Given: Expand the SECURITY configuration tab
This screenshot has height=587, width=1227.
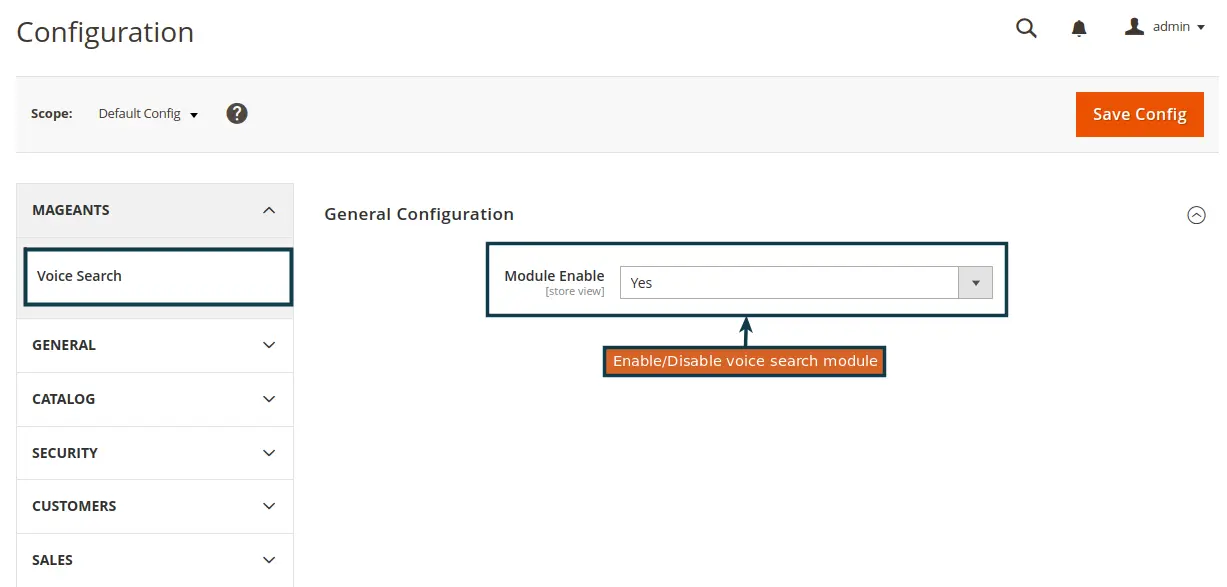Looking at the screenshot, I should click(x=155, y=453).
